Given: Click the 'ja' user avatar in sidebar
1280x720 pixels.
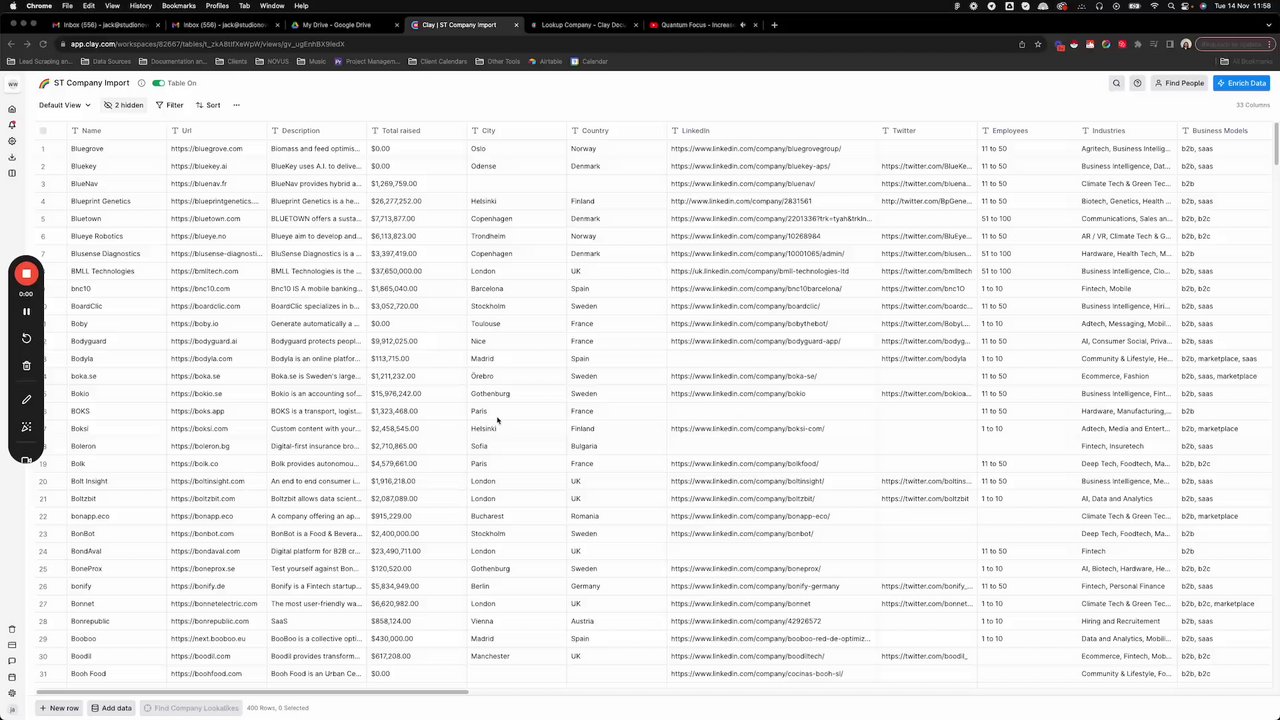Looking at the screenshot, I should (12, 709).
